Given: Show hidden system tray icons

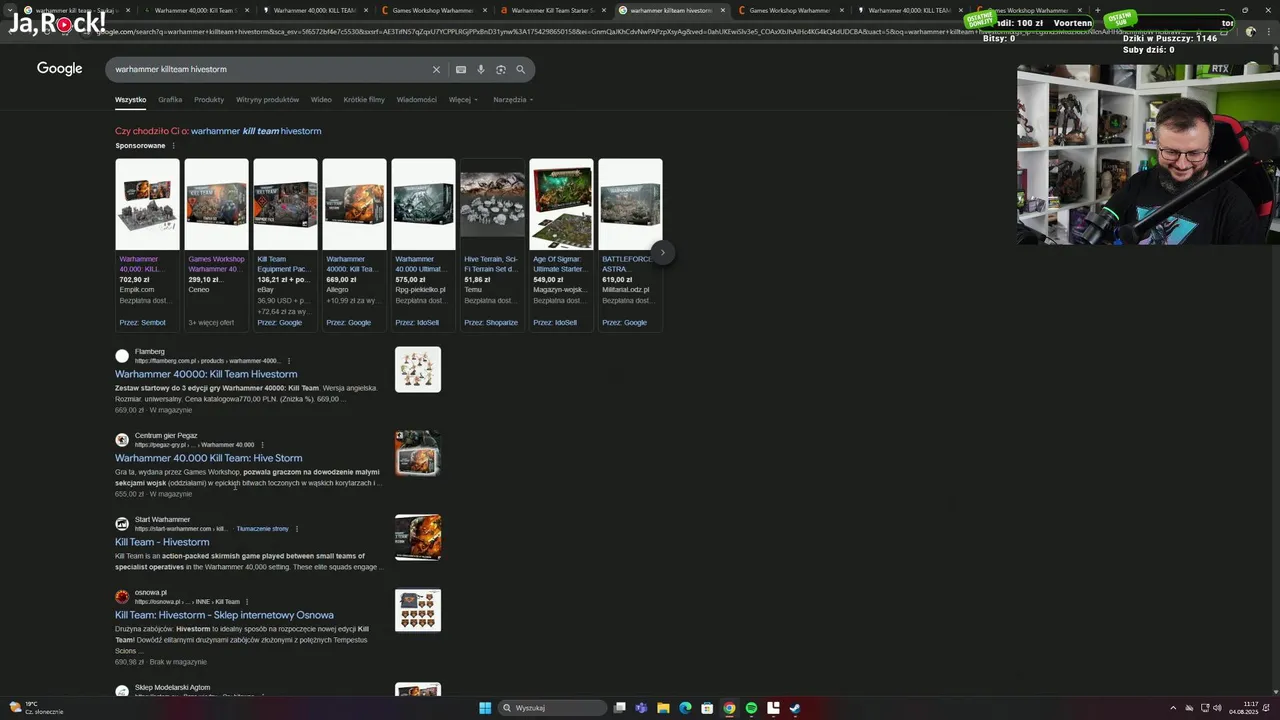Looking at the screenshot, I should tap(1173, 708).
